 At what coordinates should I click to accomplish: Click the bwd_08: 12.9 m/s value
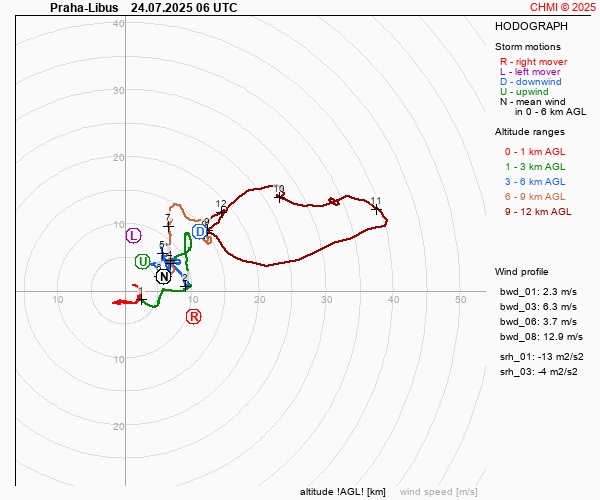pyautogui.click(x=541, y=337)
